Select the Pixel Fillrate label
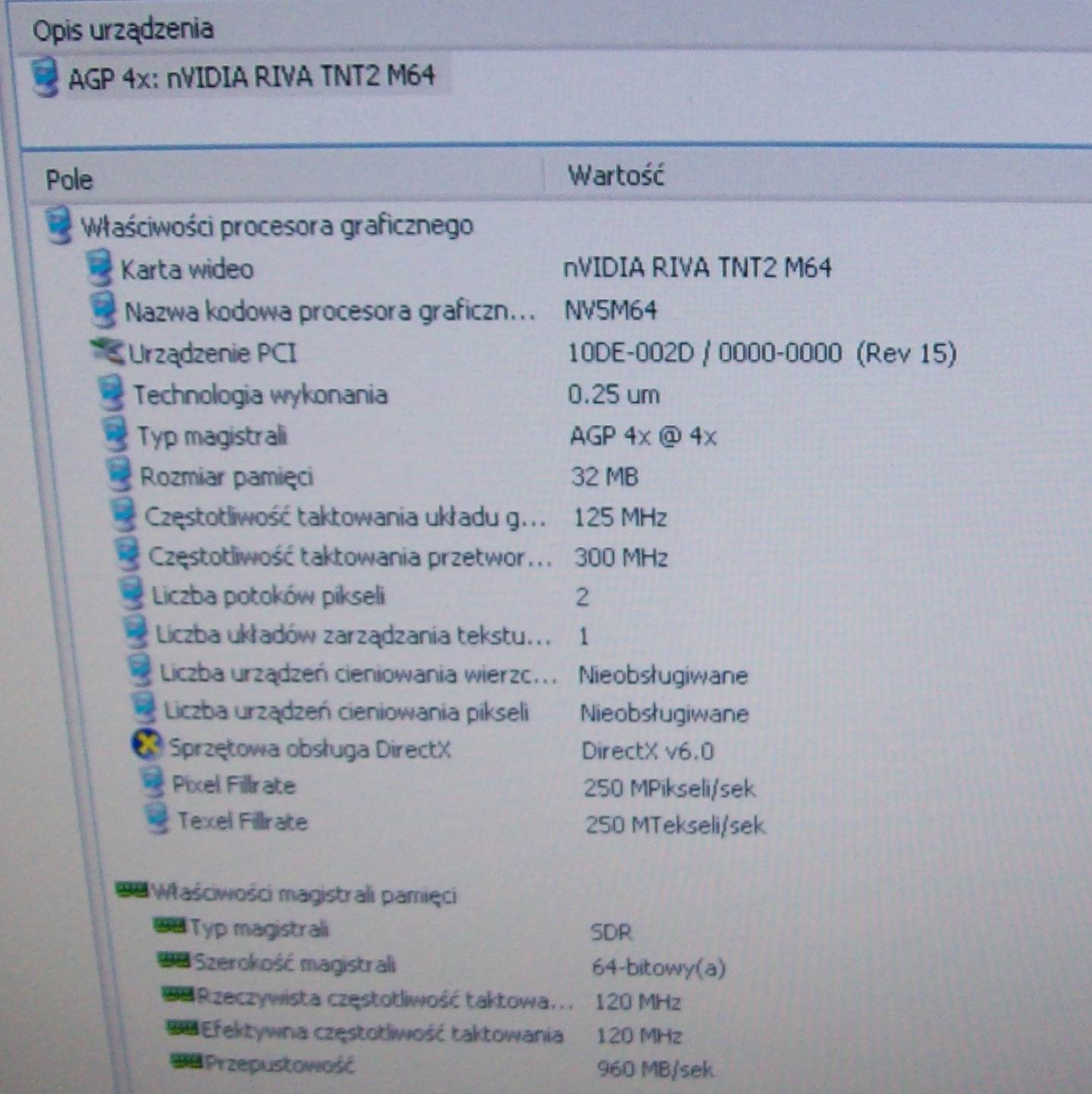 click(234, 785)
